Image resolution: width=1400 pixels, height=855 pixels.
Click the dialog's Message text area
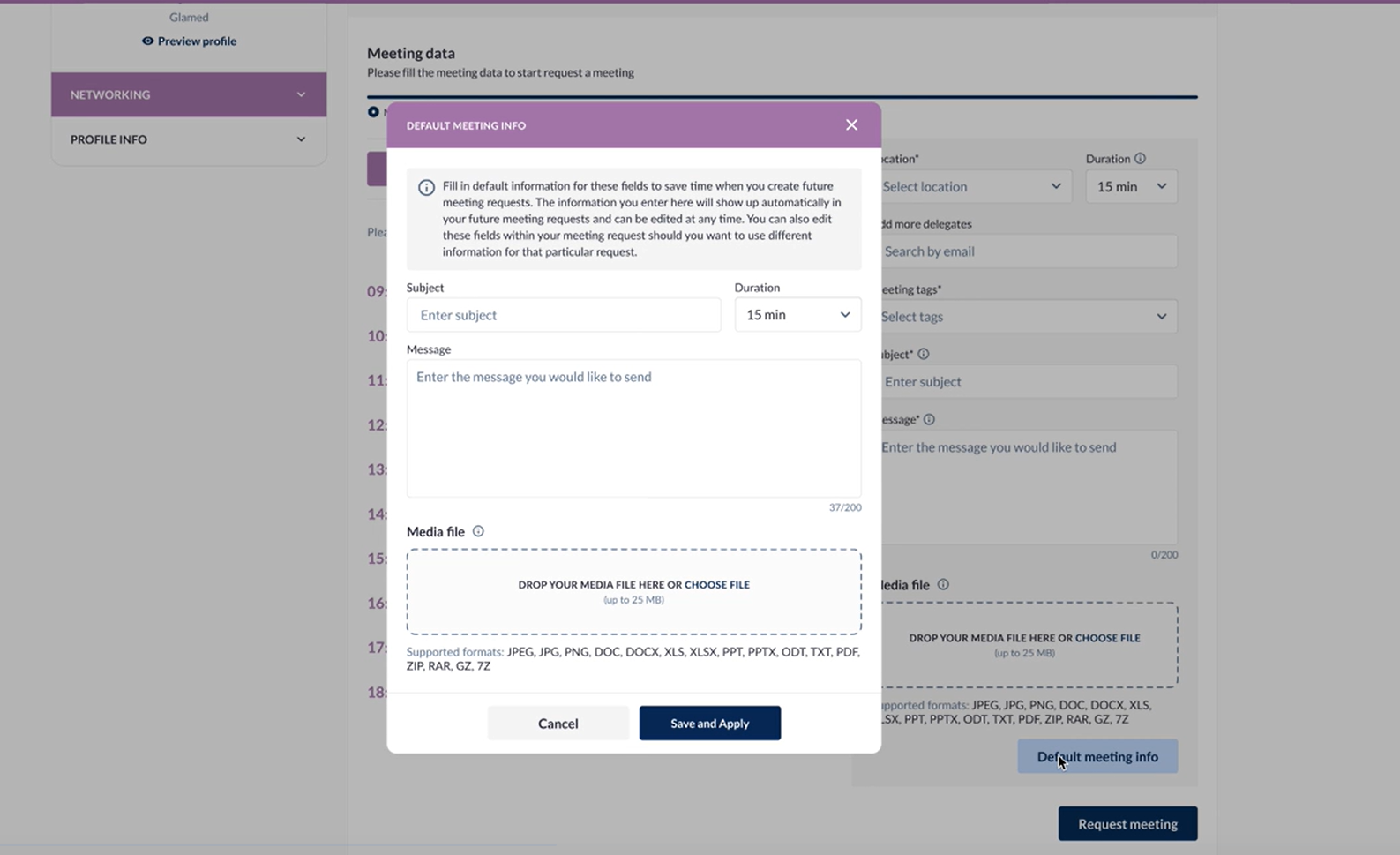tap(633, 428)
